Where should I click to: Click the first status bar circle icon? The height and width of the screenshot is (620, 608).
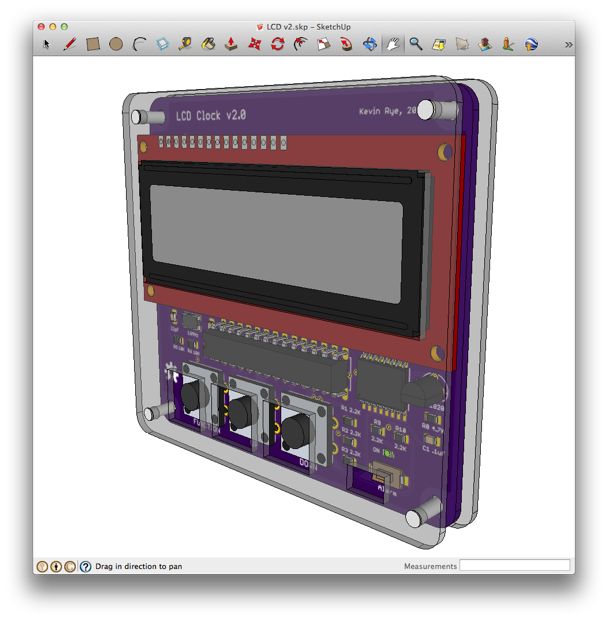pyautogui.click(x=42, y=567)
